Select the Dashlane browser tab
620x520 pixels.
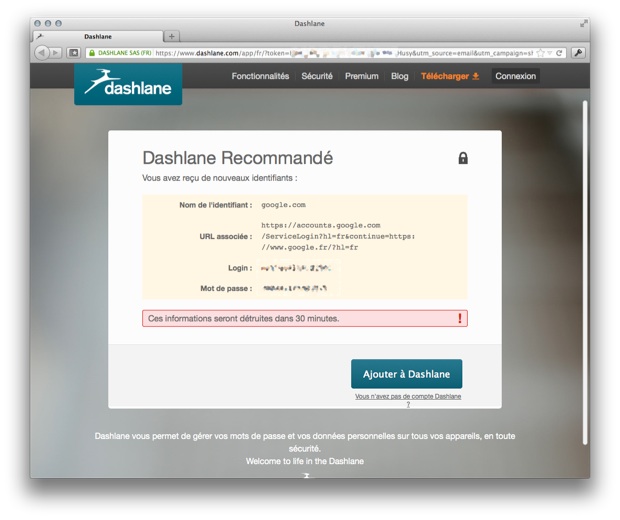tap(98, 36)
